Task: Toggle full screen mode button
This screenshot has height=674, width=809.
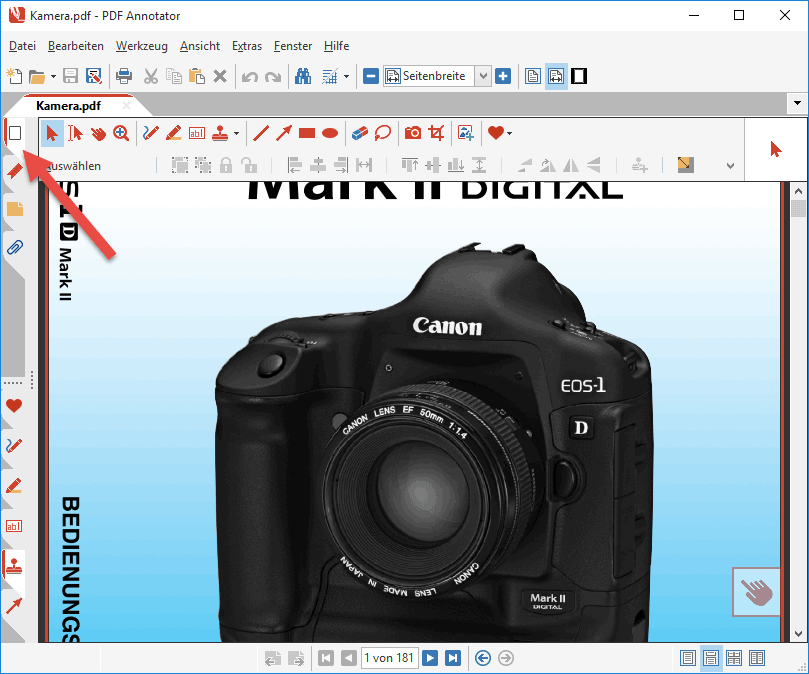Action: pos(579,76)
